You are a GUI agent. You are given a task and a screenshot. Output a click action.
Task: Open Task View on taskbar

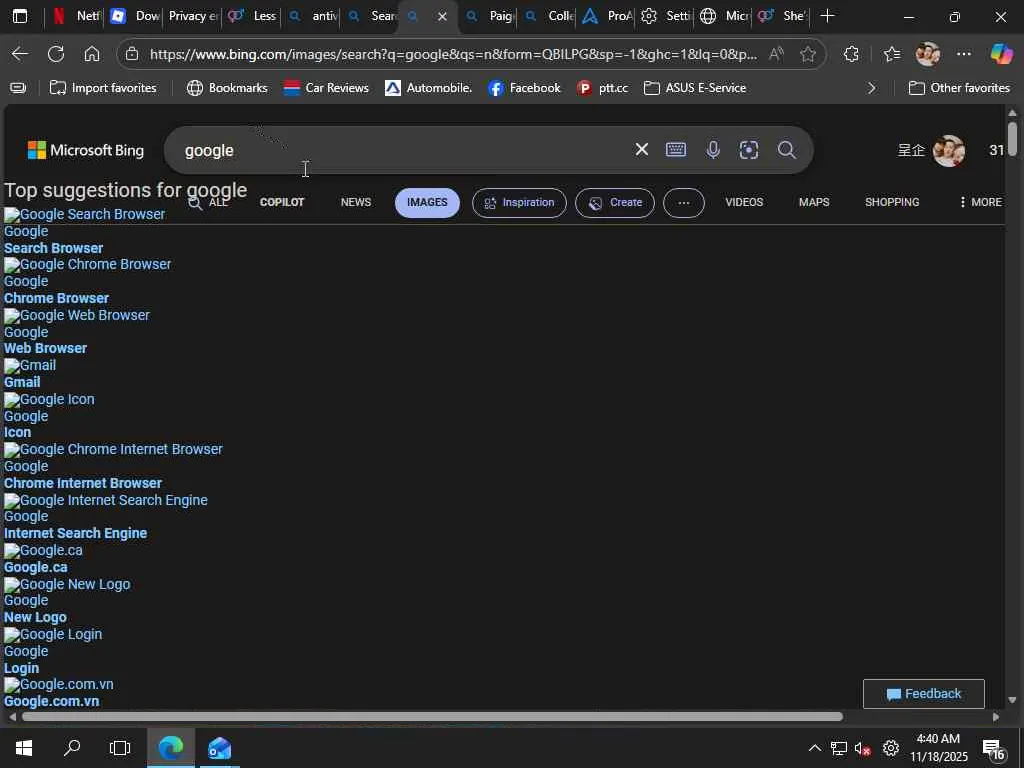click(x=120, y=748)
